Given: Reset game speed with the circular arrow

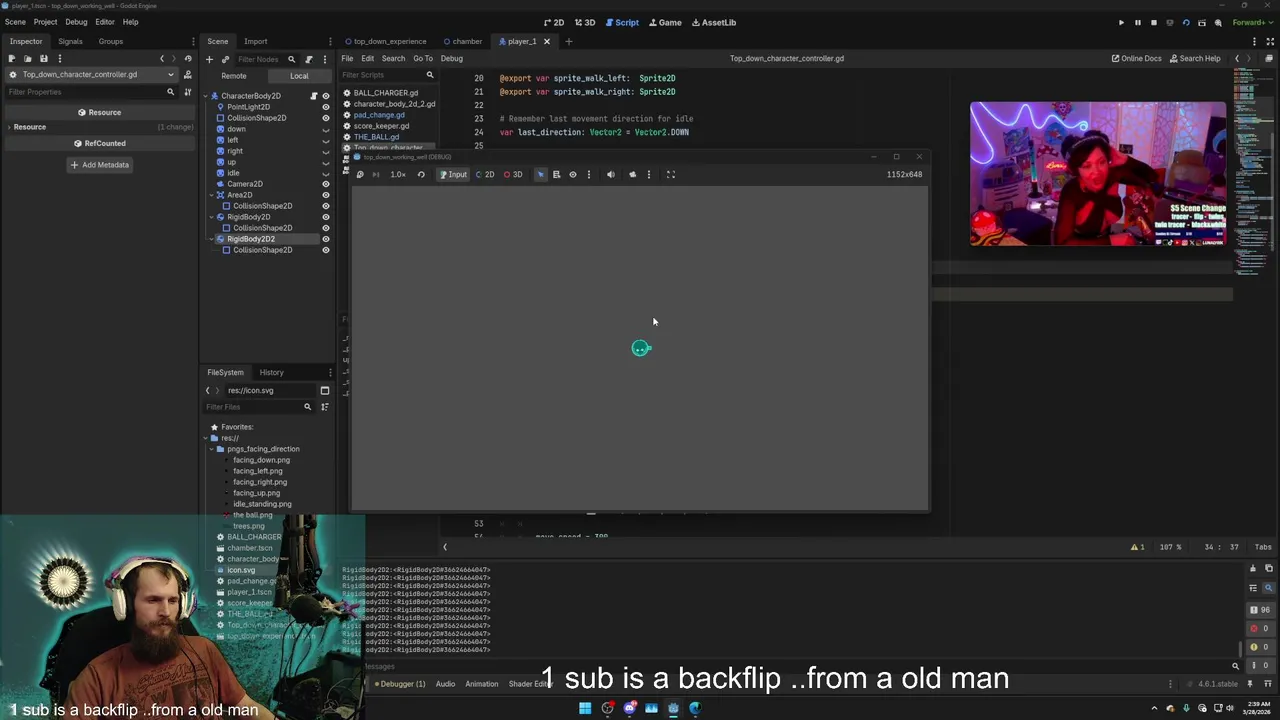Looking at the screenshot, I should coord(421,175).
